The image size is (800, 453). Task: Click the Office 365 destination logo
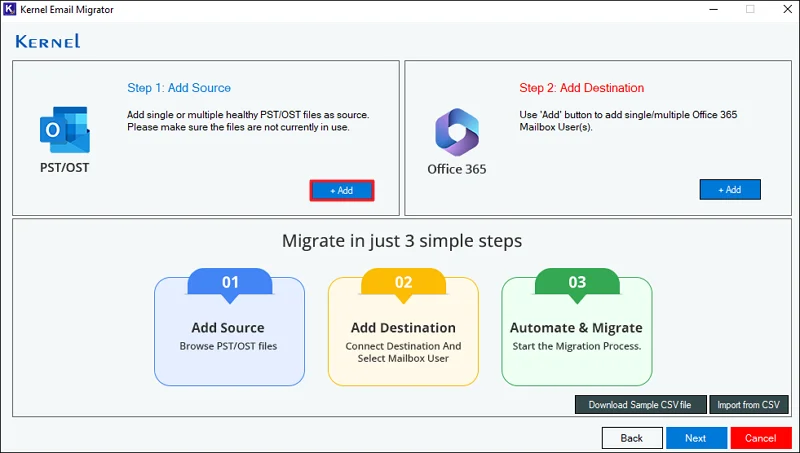coord(457,132)
